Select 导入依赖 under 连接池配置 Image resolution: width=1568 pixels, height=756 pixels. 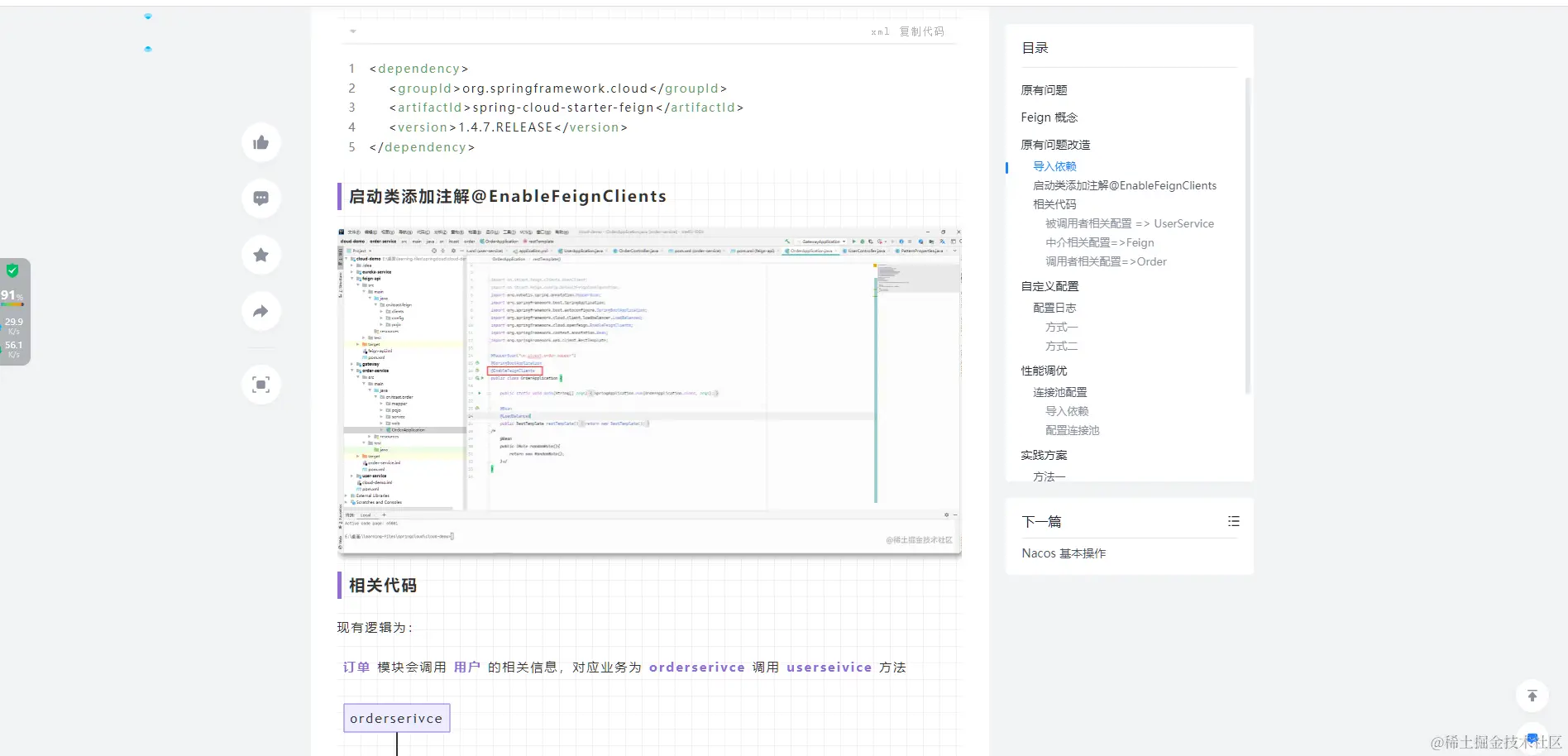[1067, 411]
